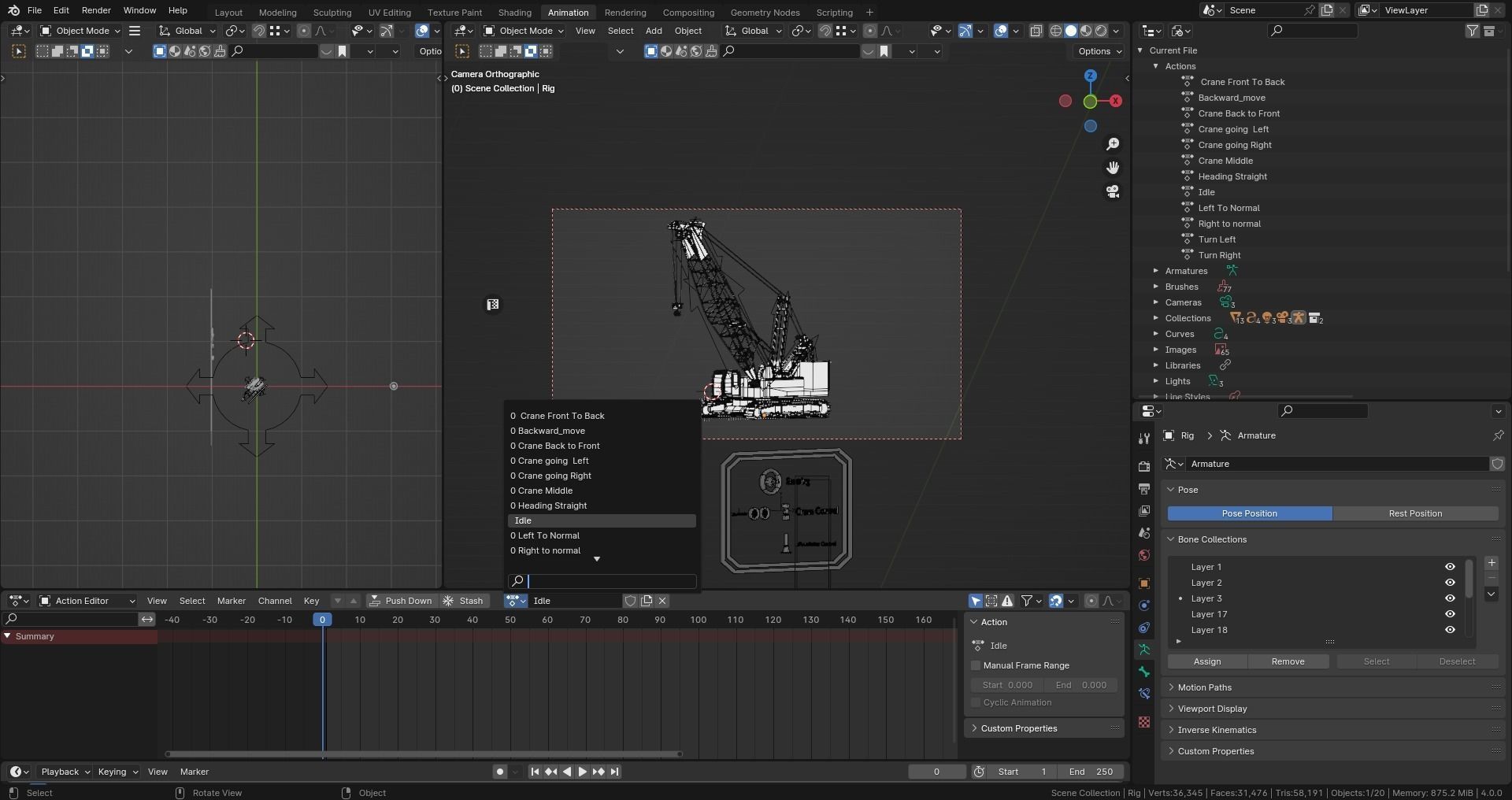Viewport: 1512px width, 800px height.
Task: Open the Bone properties tab
Action: (x=1144, y=672)
